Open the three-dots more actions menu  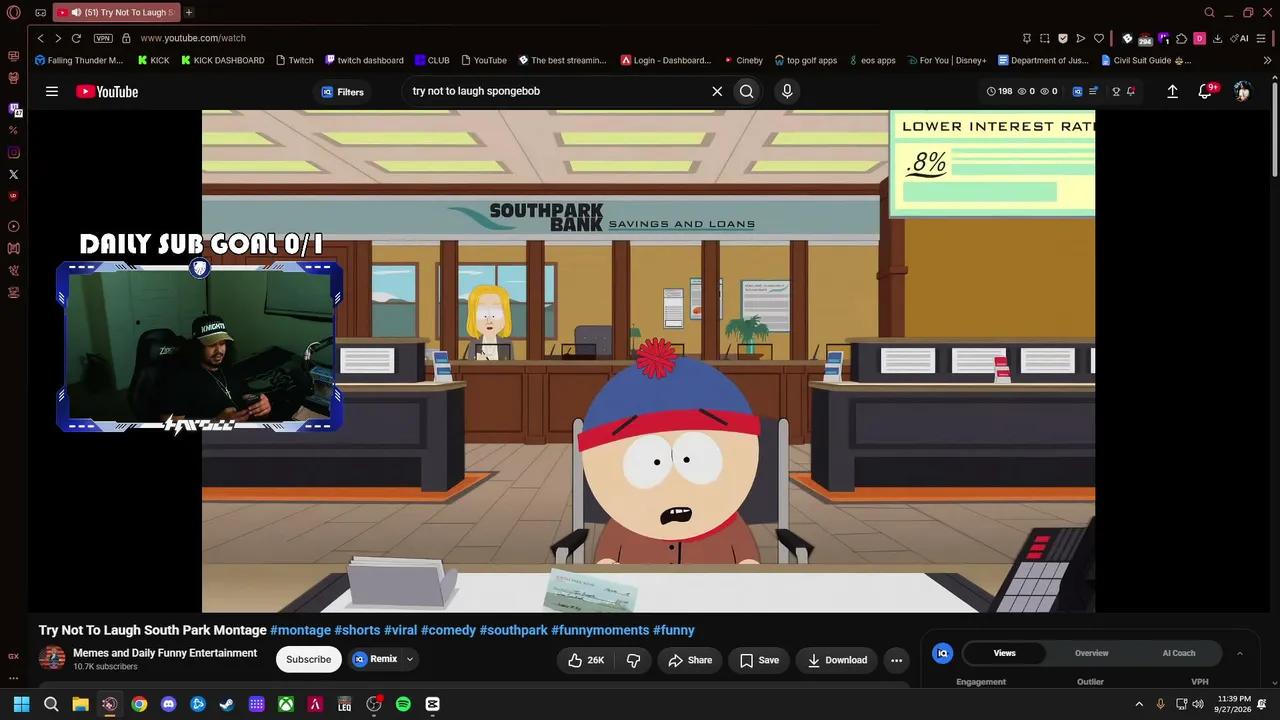coord(897,660)
